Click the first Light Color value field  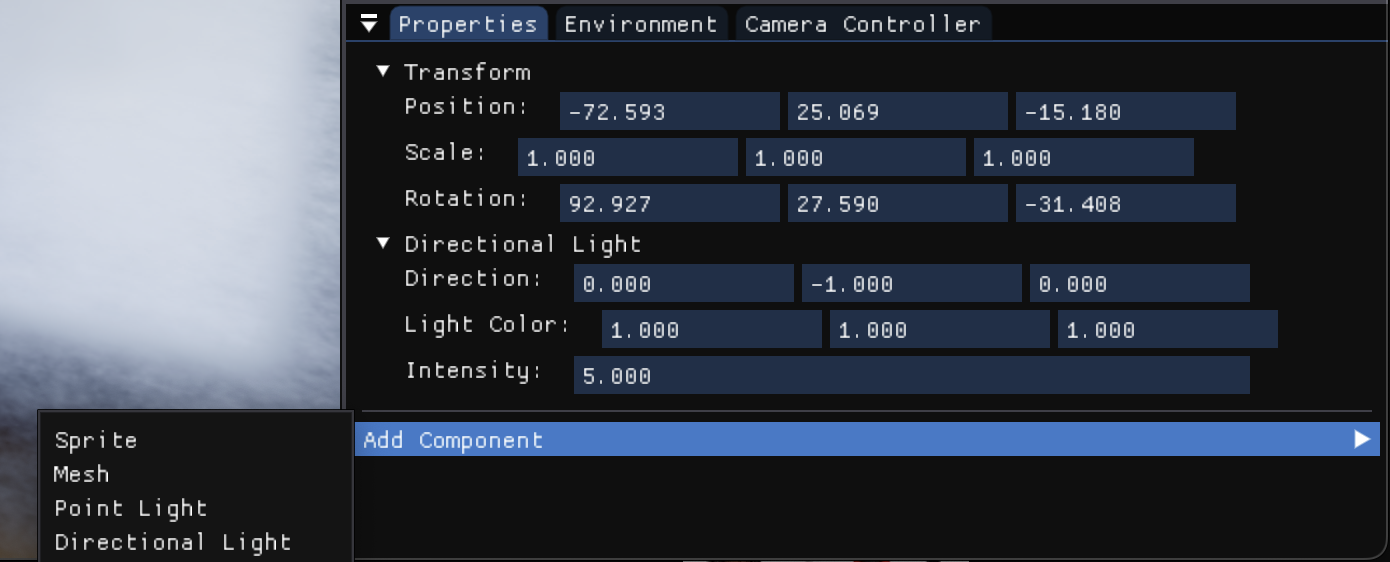[x=711, y=330]
